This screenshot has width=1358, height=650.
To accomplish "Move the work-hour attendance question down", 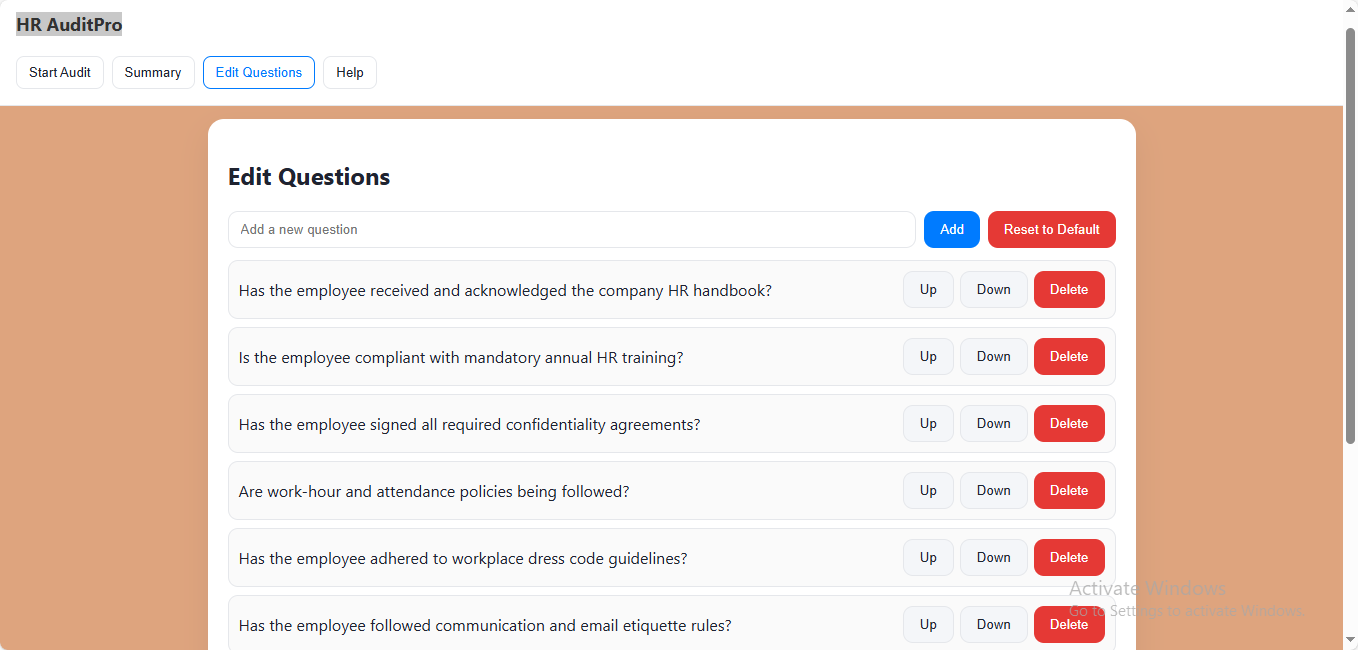I will (x=993, y=491).
